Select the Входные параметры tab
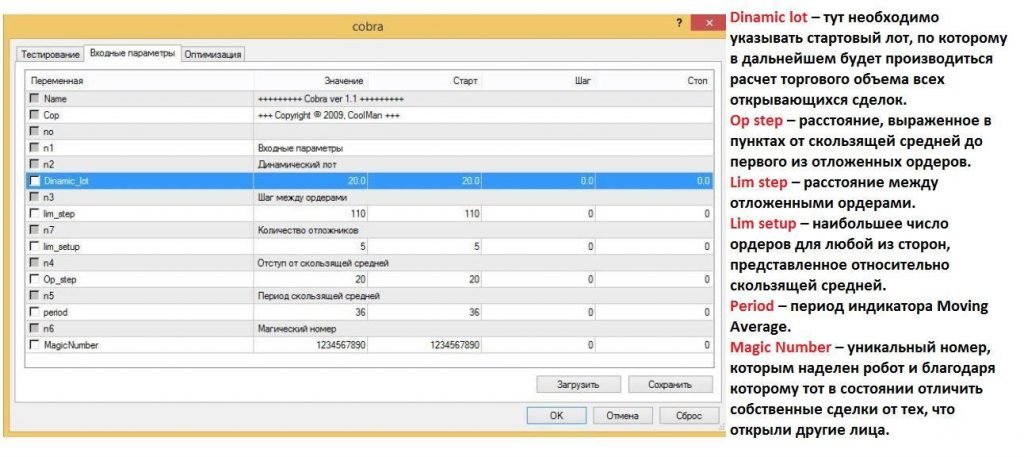 pyautogui.click(x=132, y=53)
